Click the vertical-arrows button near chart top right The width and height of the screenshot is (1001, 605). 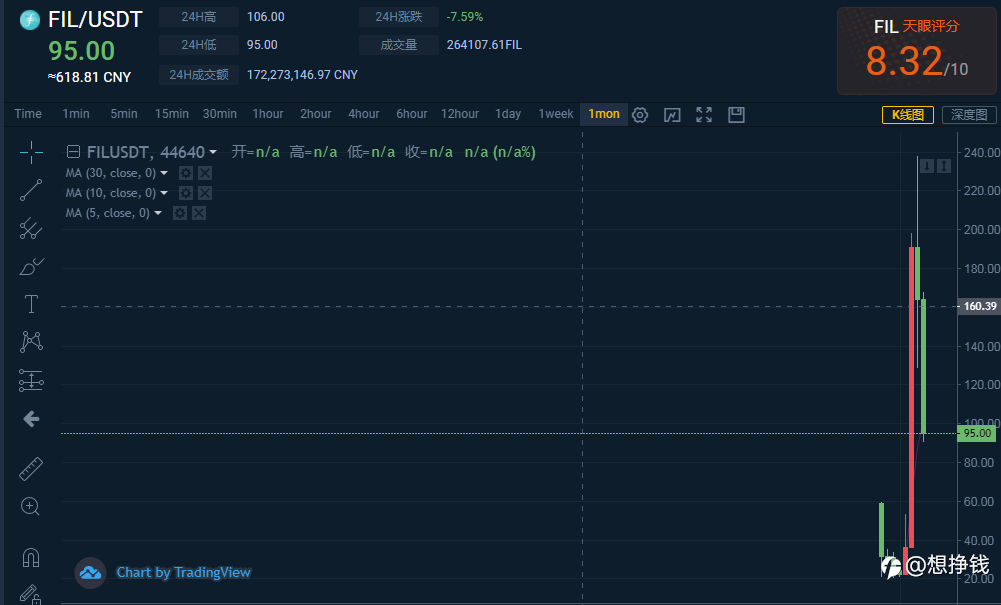(x=944, y=166)
